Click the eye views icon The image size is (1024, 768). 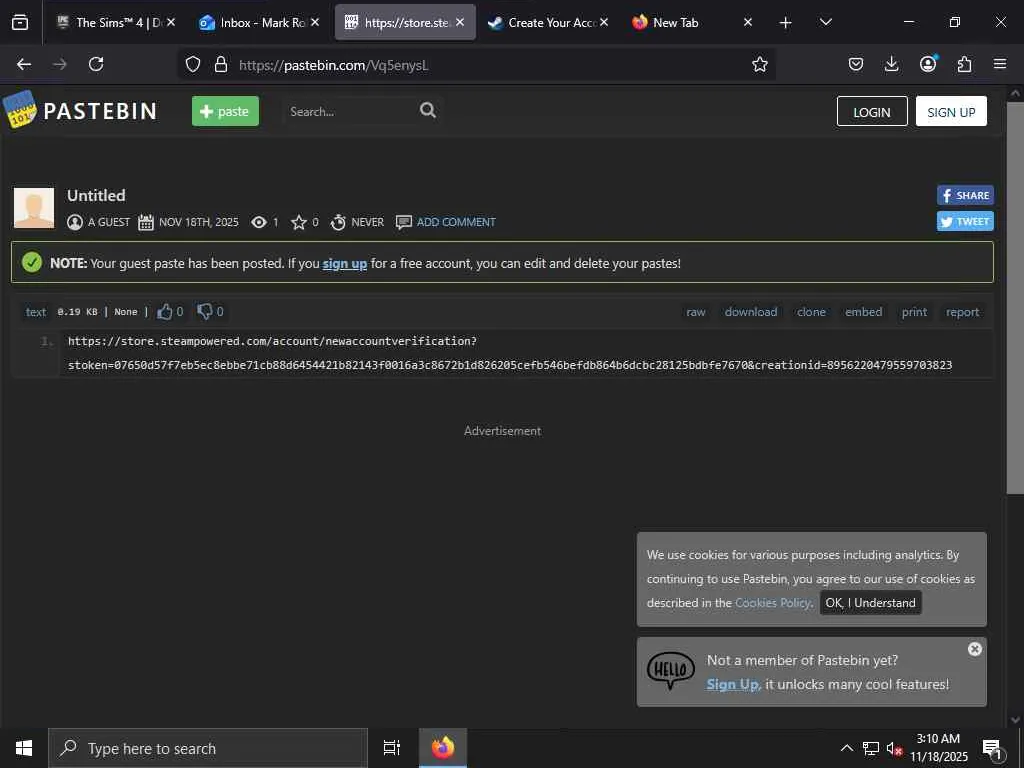coord(259,223)
